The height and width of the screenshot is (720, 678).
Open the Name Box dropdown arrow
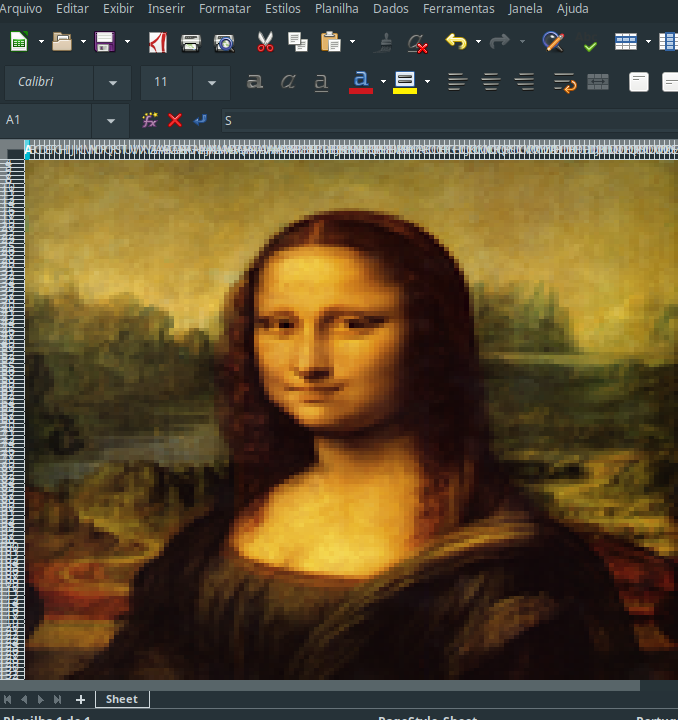coord(111,121)
